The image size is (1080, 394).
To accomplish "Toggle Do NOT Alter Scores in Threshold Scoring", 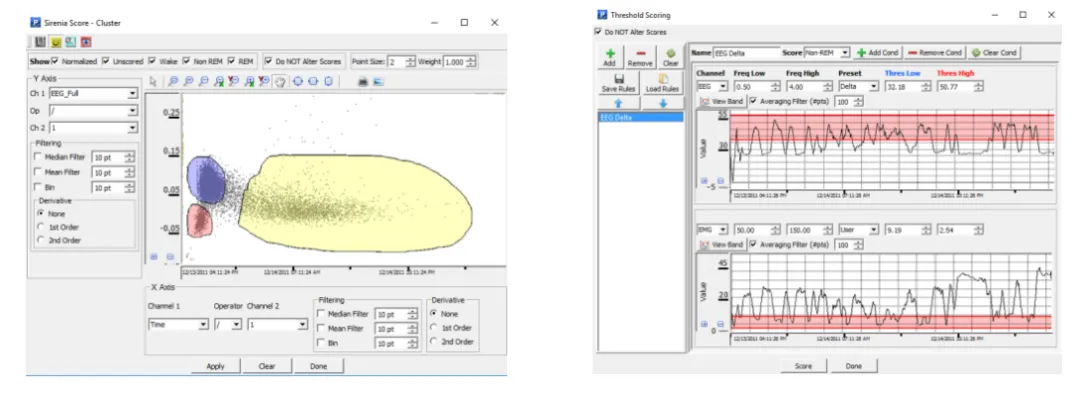I will (598, 32).
